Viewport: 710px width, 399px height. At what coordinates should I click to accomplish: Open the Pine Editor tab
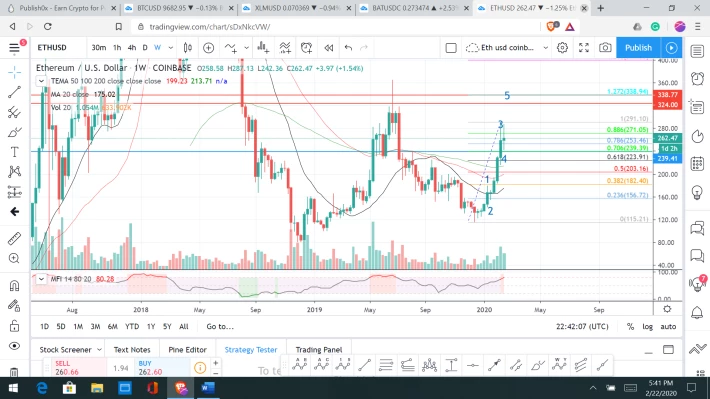pyautogui.click(x=187, y=350)
